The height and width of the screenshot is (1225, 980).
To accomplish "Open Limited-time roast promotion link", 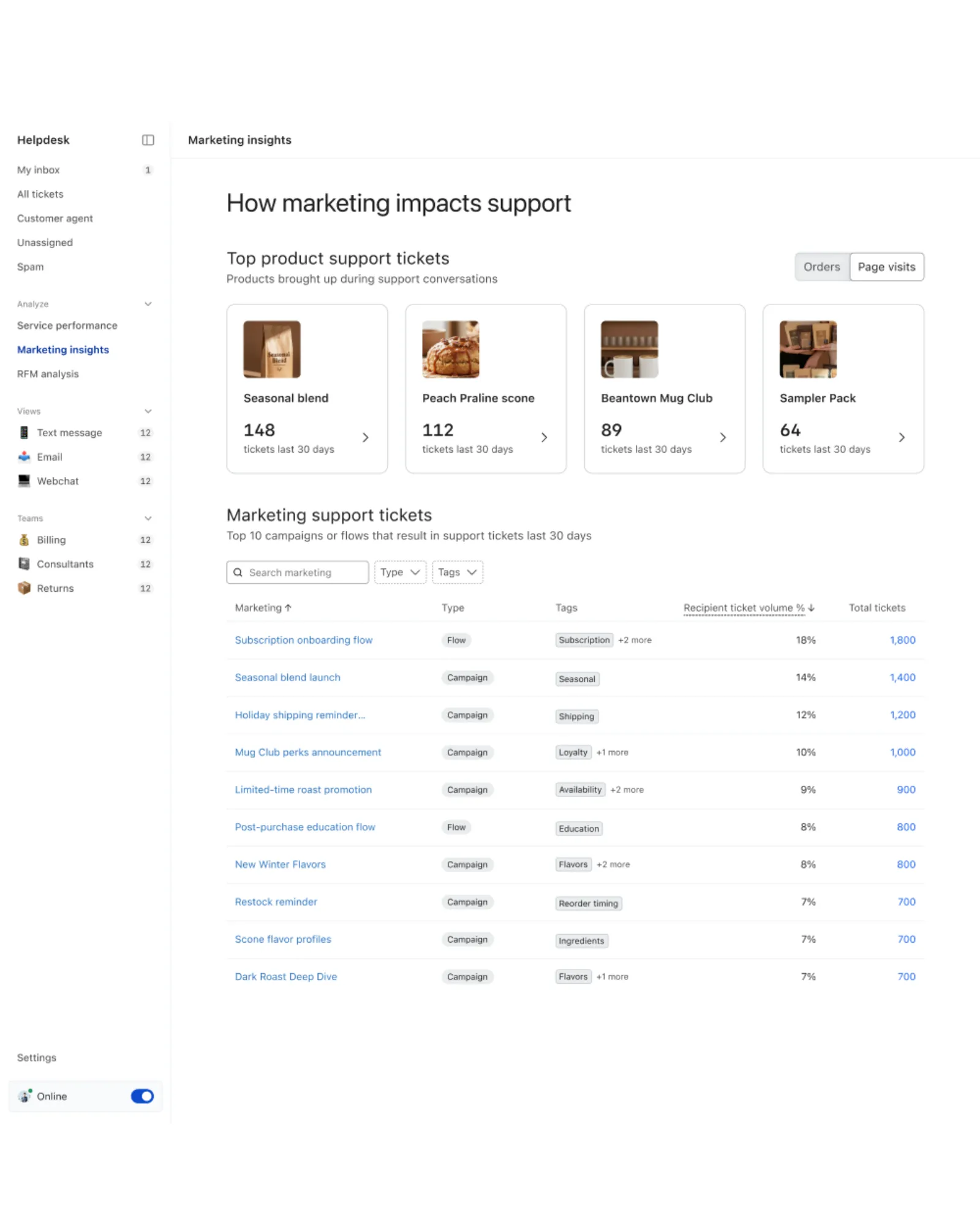I will click(303, 790).
